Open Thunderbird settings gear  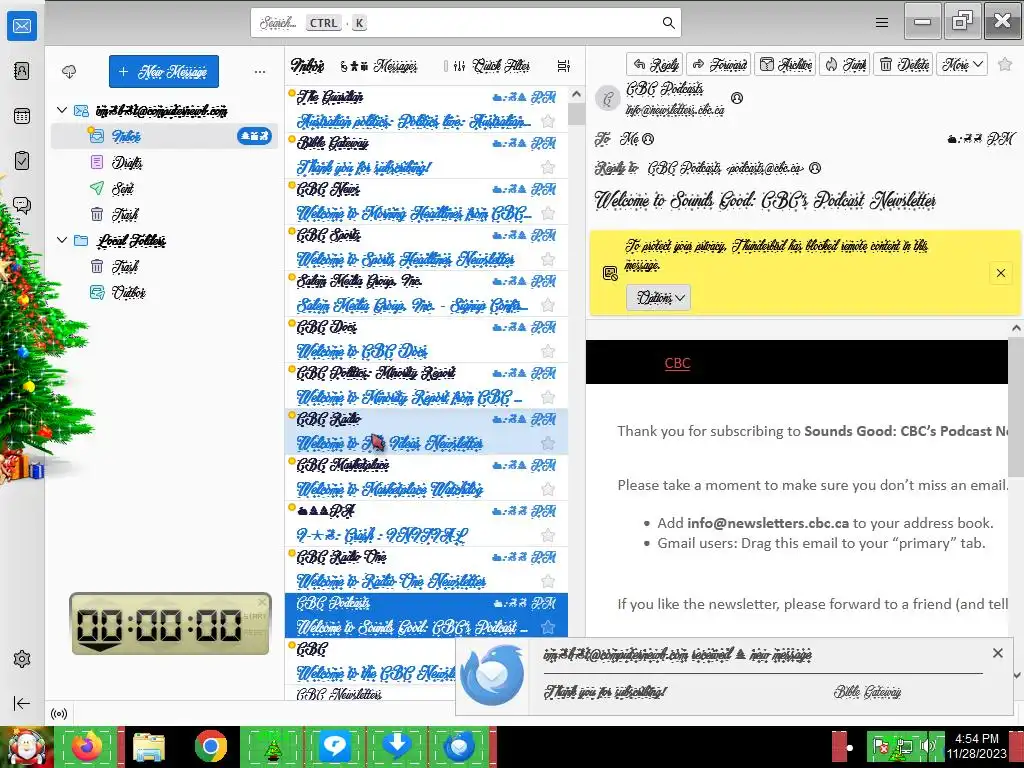click(22, 659)
